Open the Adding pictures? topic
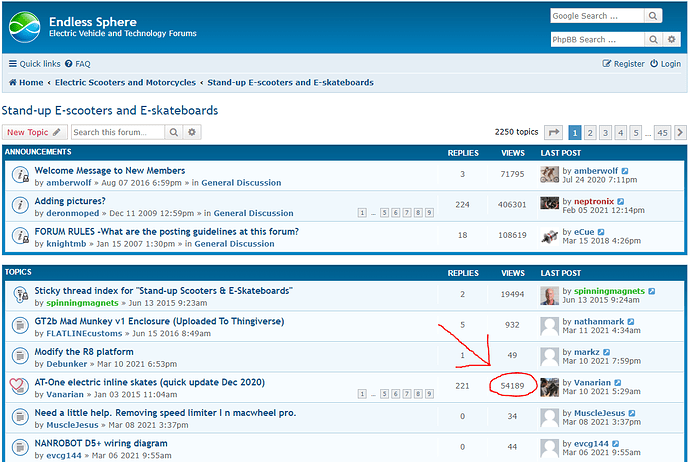The height and width of the screenshot is (462, 690). click(x=70, y=201)
